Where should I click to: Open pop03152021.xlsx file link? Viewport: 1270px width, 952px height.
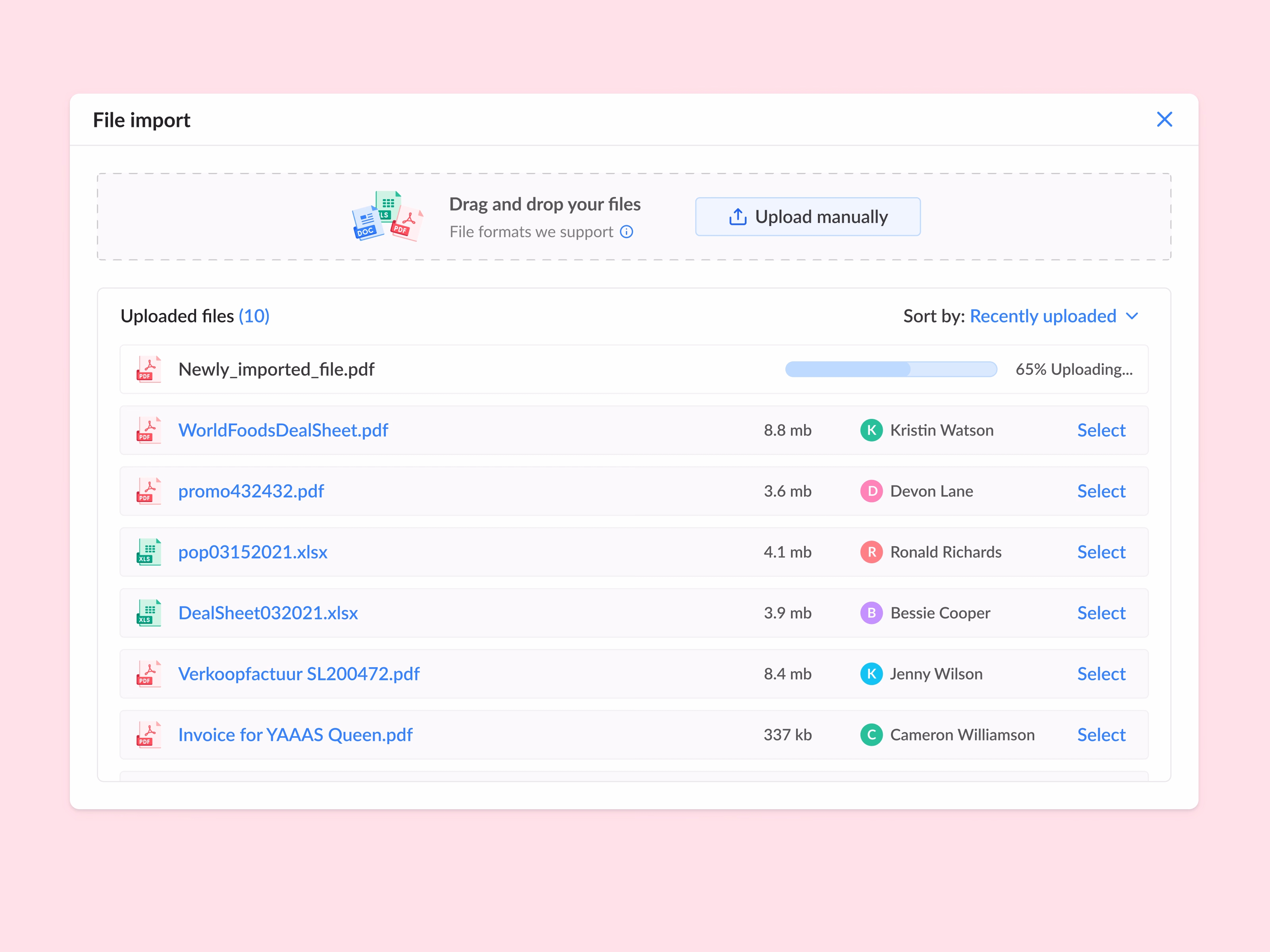(253, 551)
